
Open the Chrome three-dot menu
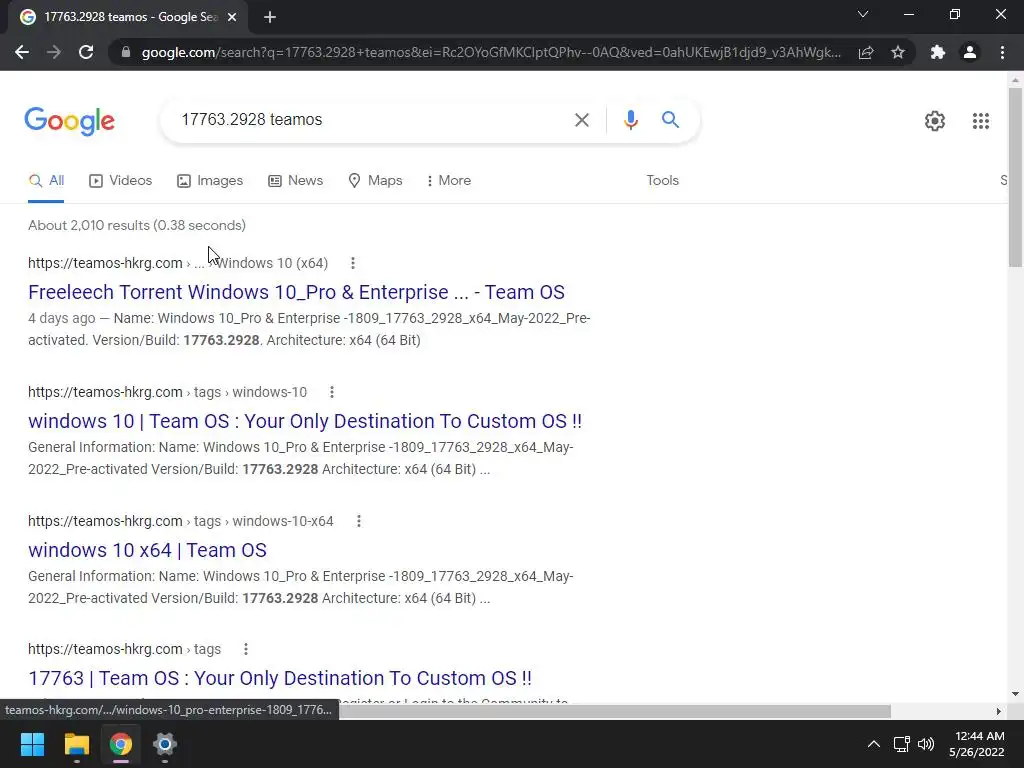tap(1002, 52)
